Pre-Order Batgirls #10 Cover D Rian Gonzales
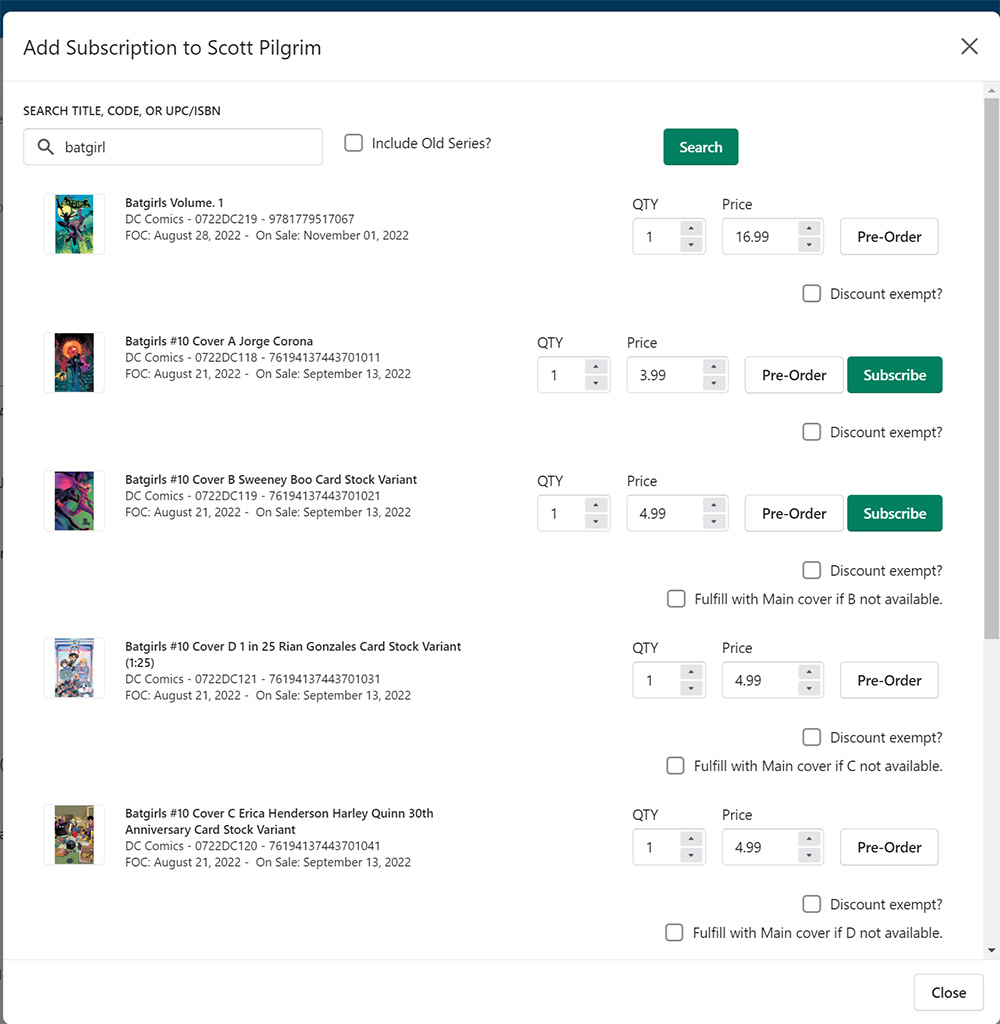1000x1024 pixels. coord(889,680)
